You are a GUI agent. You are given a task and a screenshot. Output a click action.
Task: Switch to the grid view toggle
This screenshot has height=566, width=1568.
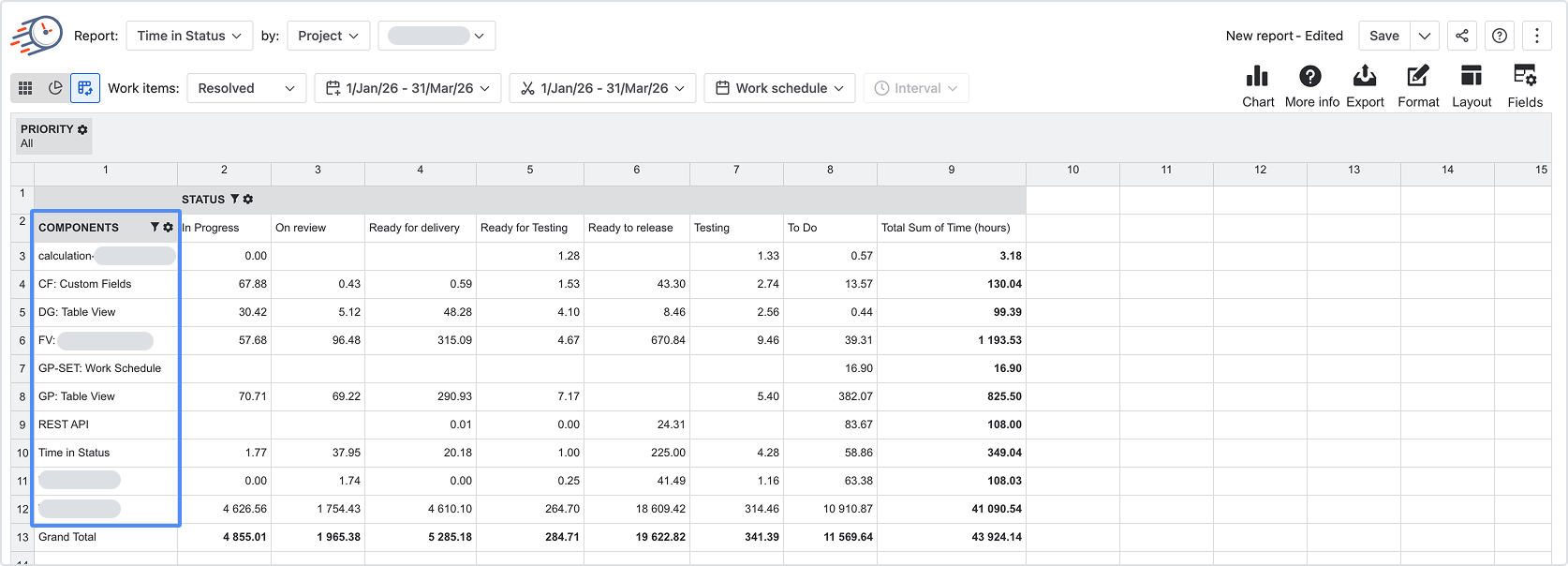tap(25, 88)
